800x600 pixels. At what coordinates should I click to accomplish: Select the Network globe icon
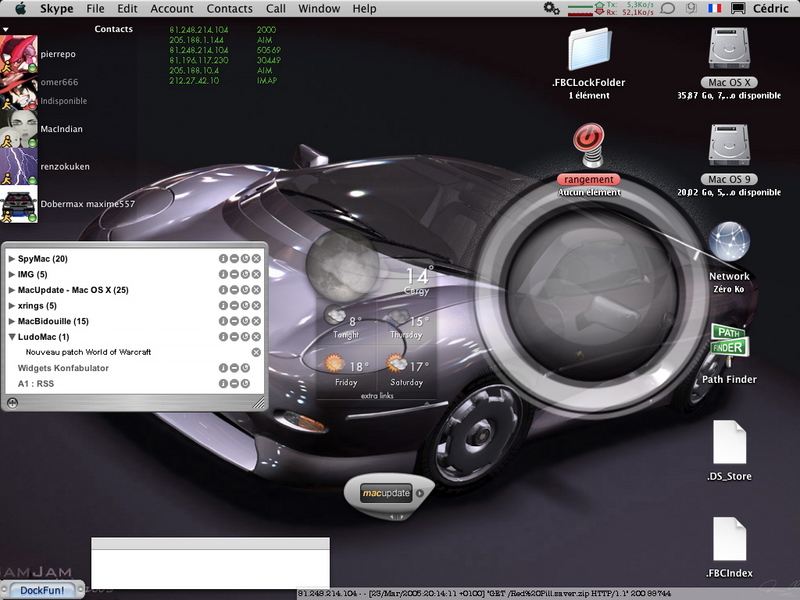coord(729,242)
